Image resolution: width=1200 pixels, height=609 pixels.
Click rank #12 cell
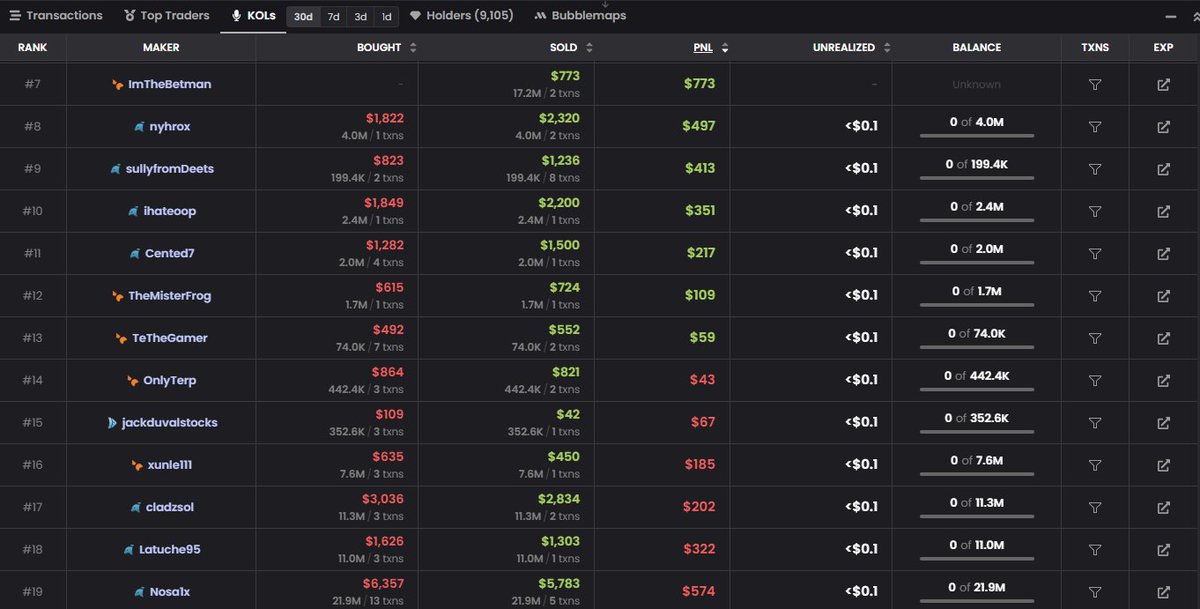pyautogui.click(x=33, y=296)
